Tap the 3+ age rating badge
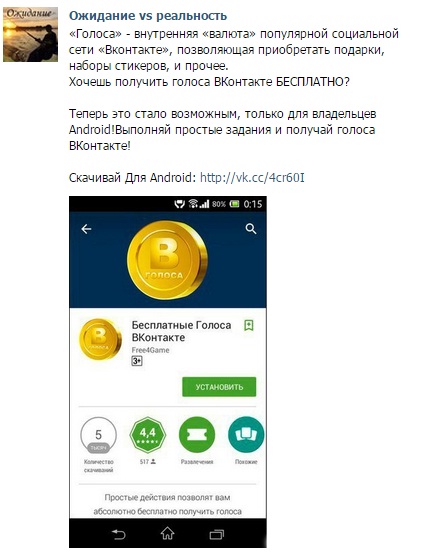 pos(137,361)
